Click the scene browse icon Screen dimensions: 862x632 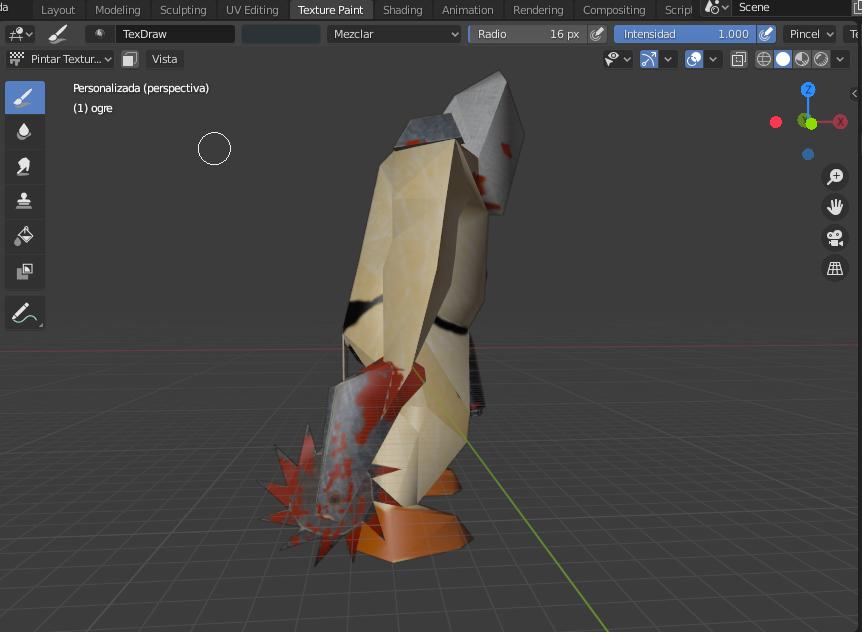click(x=716, y=8)
